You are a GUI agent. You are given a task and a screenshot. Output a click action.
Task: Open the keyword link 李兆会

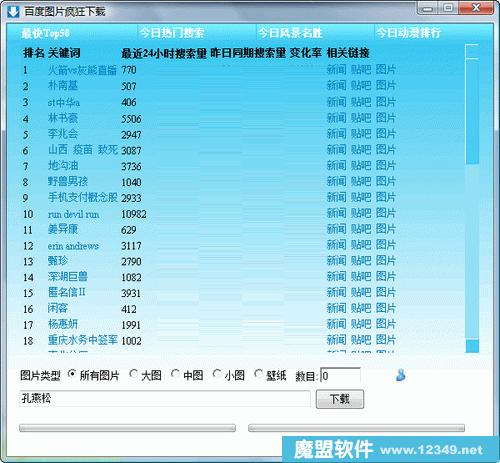(x=63, y=134)
